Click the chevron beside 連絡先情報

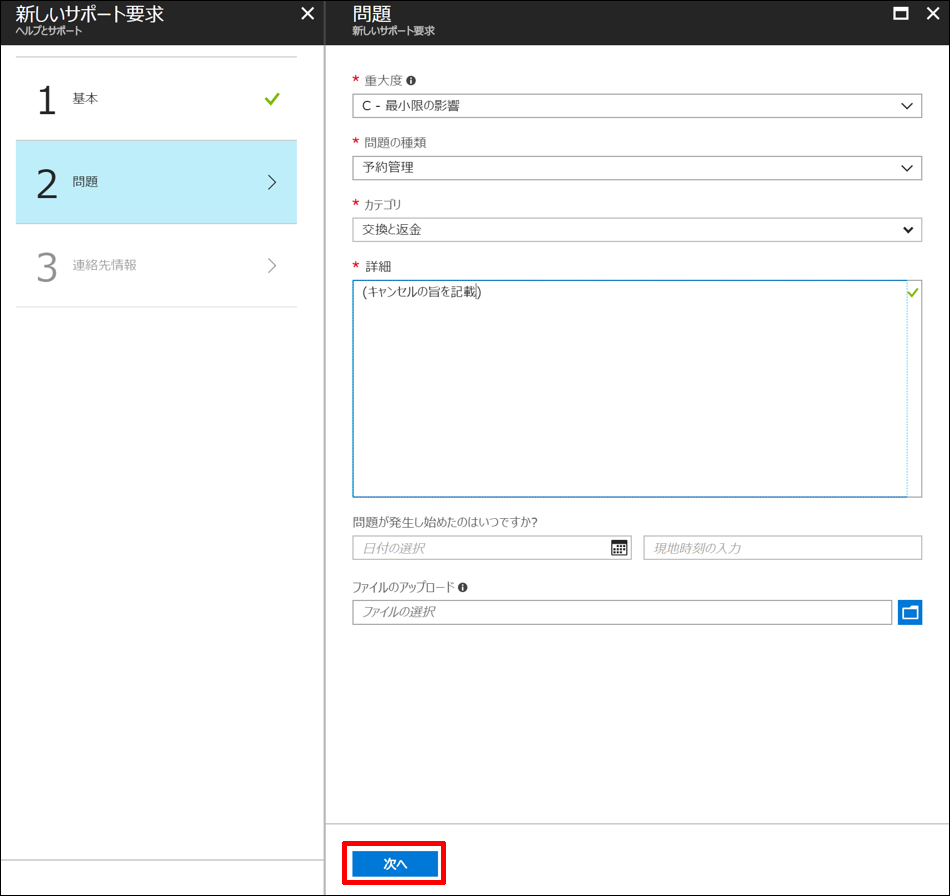coord(272,265)
